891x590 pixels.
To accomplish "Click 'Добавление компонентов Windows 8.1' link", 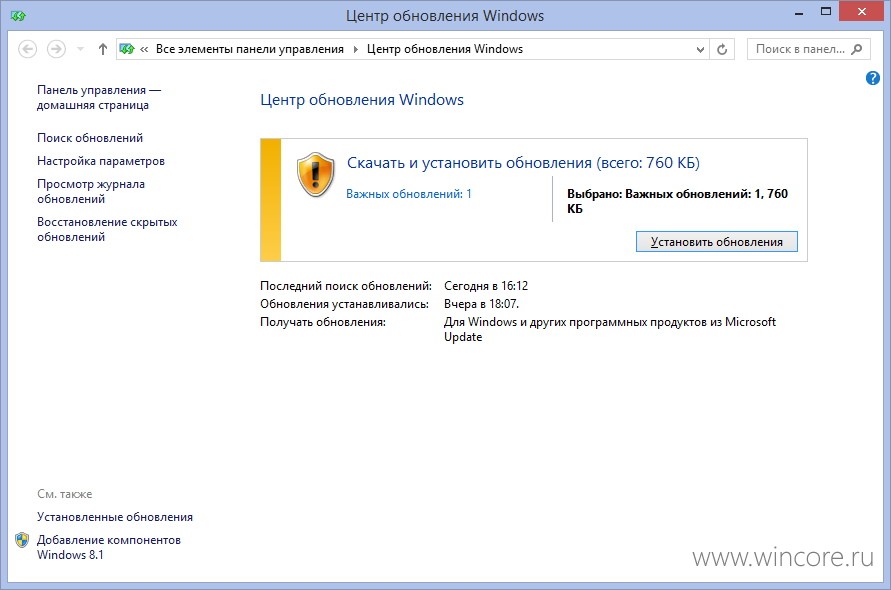I will click(x=109, y=547).
